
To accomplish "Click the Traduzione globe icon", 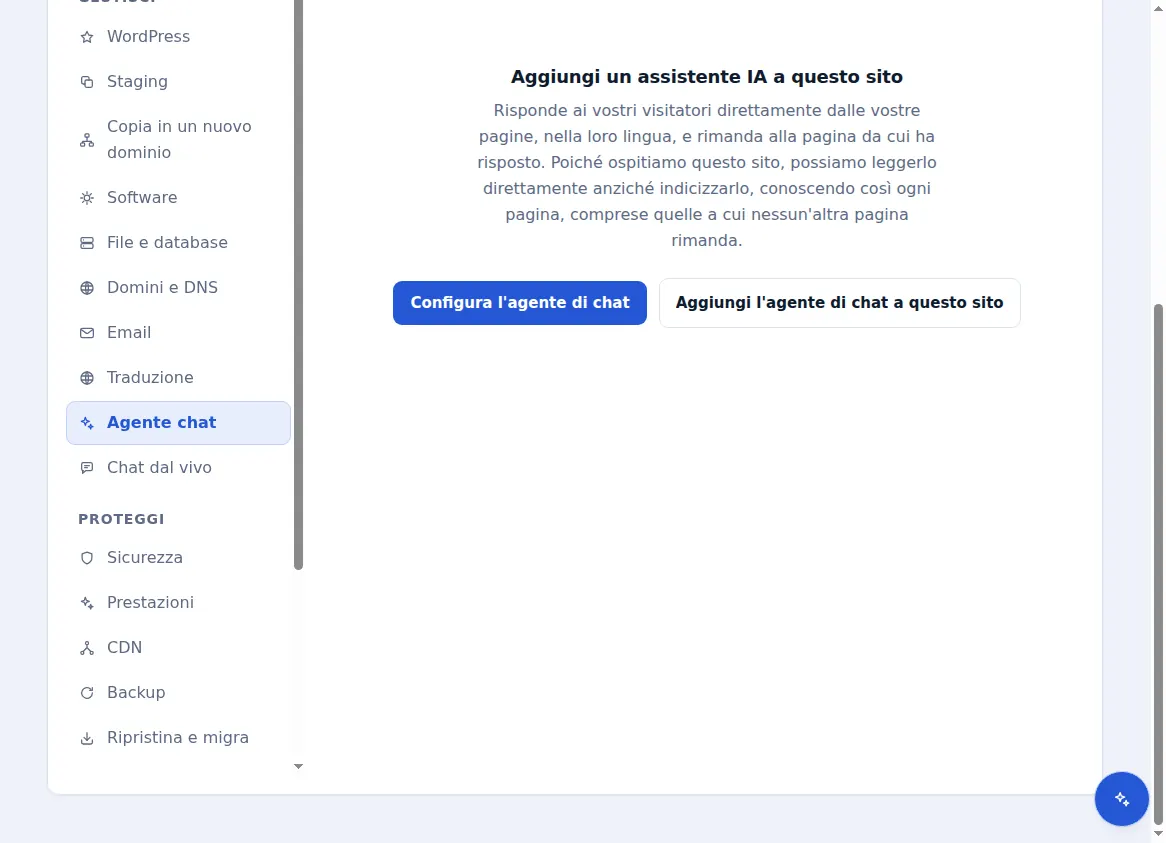I will tap(87, 378).
